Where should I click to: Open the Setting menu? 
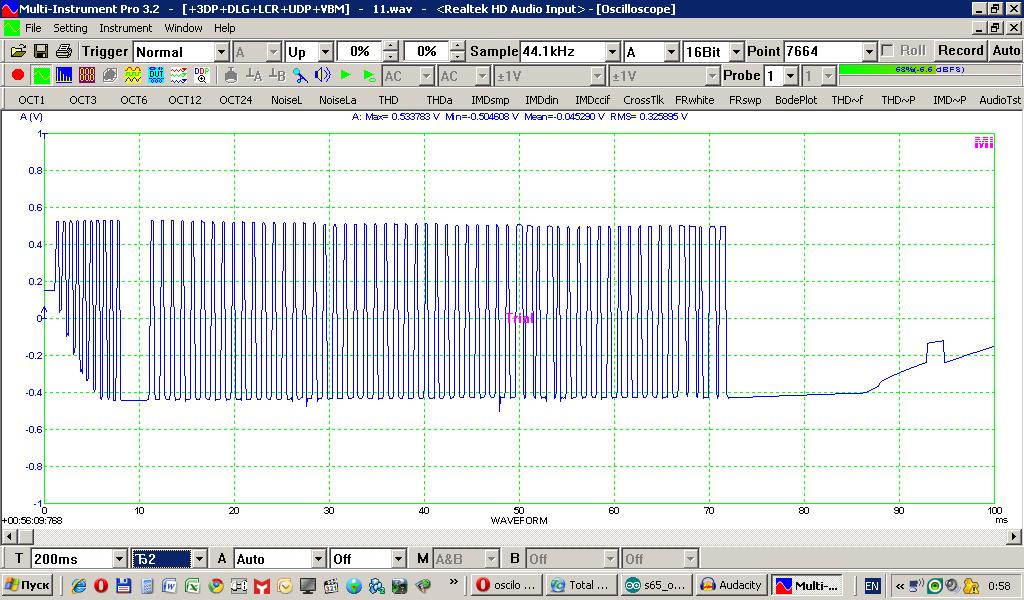(x=70, y=28)
